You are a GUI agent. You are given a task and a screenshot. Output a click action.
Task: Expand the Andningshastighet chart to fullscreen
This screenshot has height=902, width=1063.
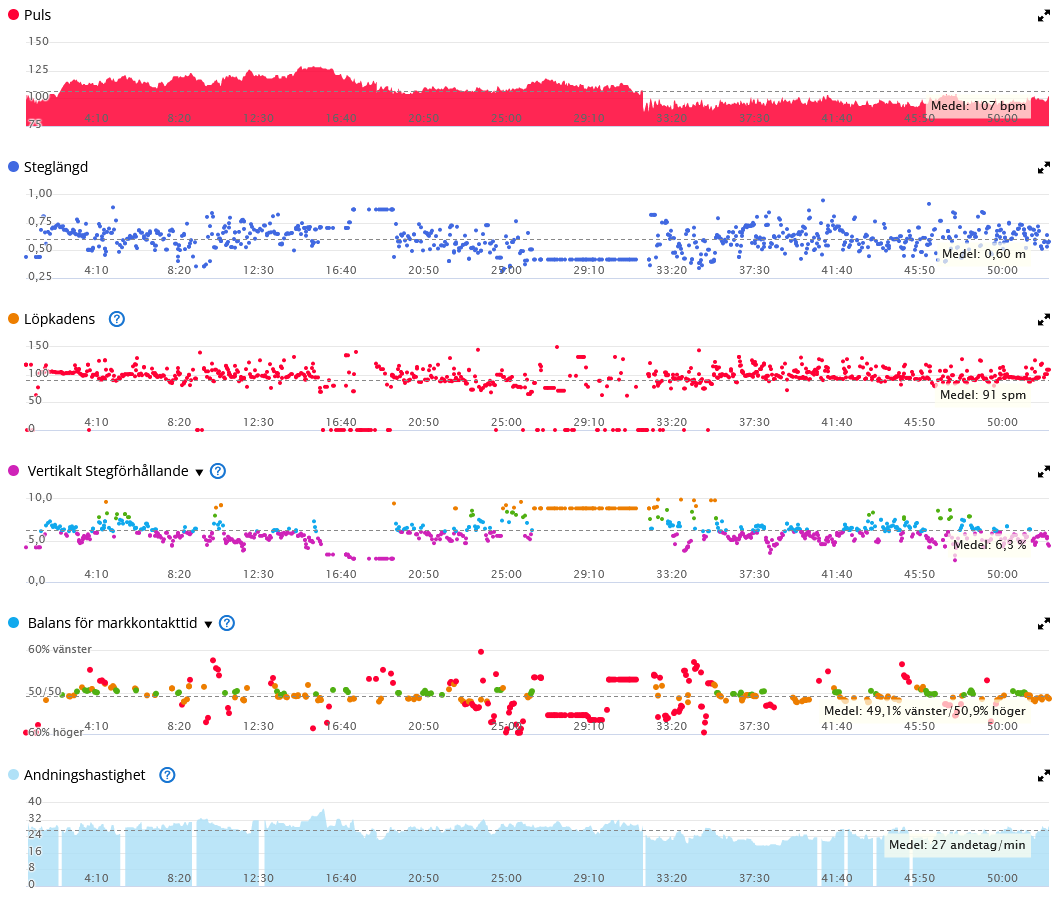point(1043,775)
